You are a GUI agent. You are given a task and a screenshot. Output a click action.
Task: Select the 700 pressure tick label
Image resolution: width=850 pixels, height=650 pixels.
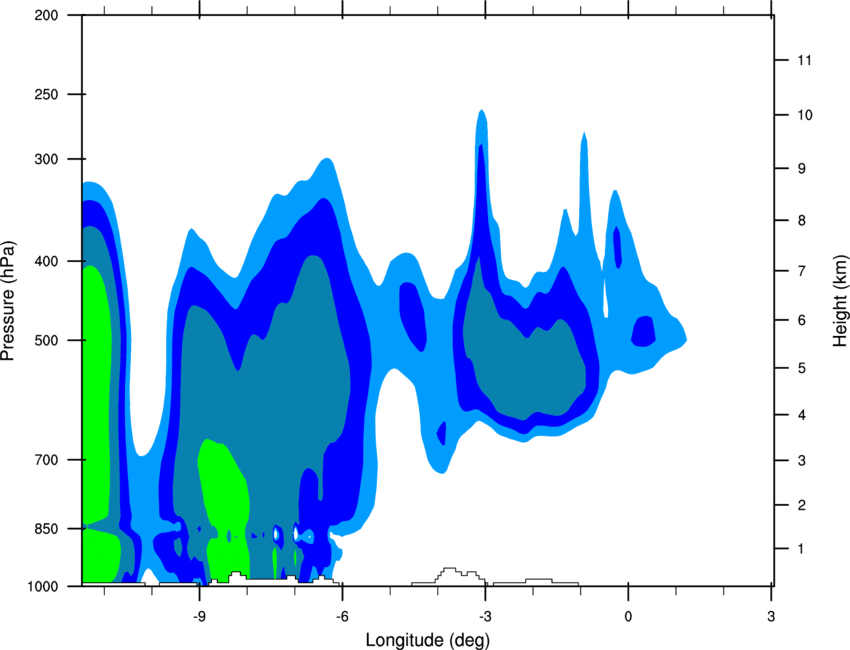click(x=47, y=460)
